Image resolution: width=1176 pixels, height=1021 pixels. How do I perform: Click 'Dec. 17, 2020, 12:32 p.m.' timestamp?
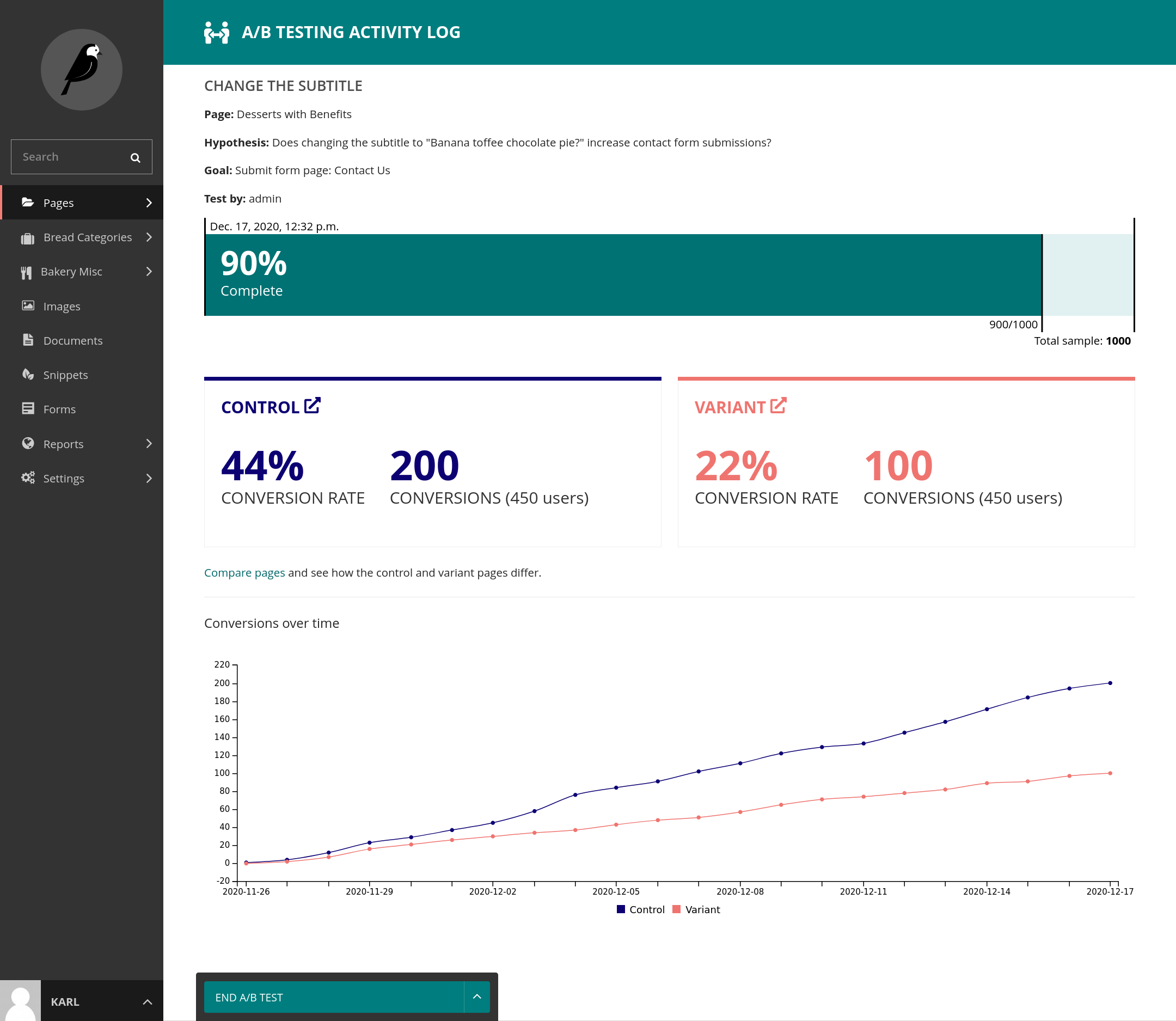click(x=274, y=226)
